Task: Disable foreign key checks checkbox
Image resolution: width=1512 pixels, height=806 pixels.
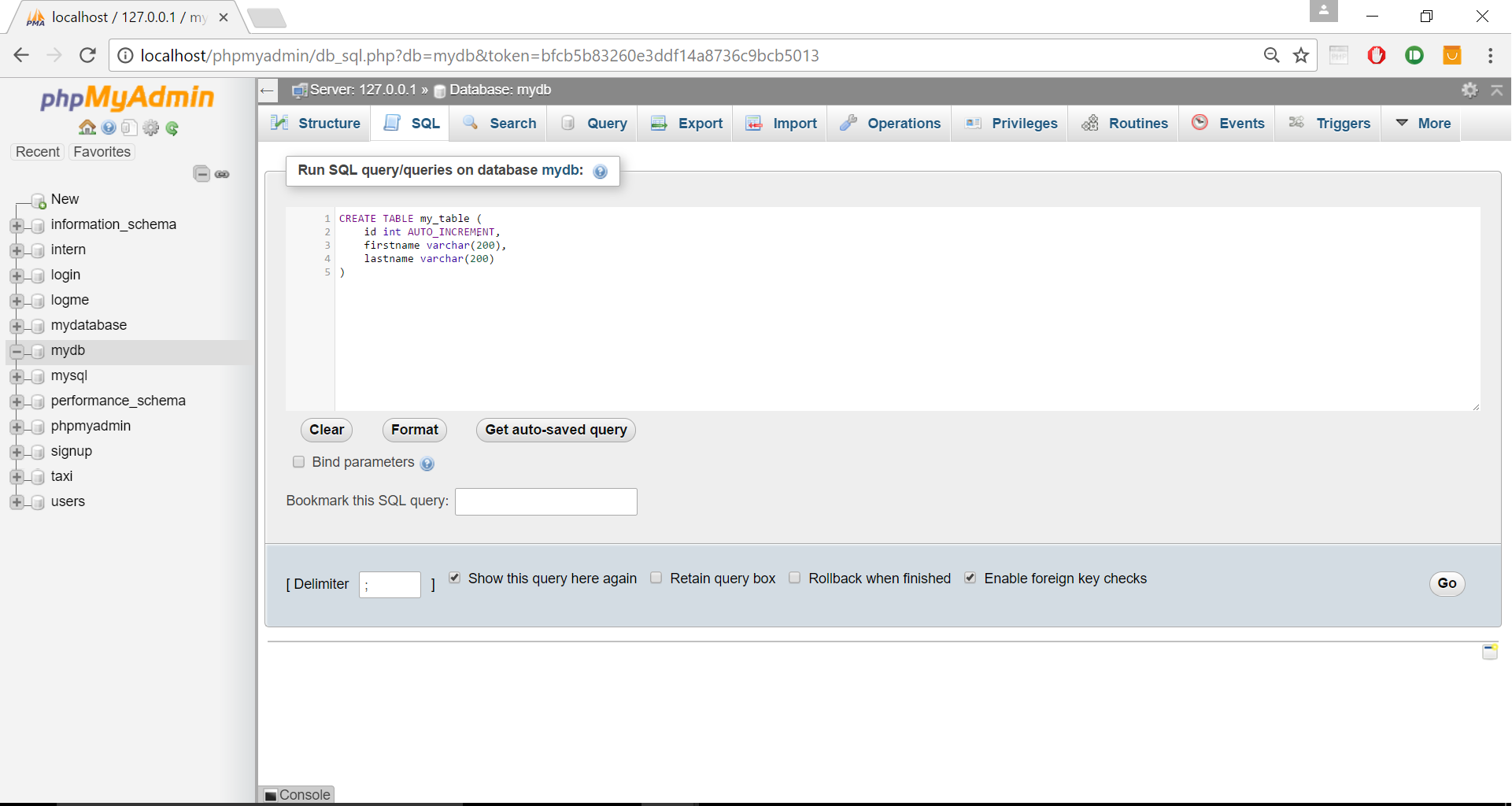Action: coord(970,578)
